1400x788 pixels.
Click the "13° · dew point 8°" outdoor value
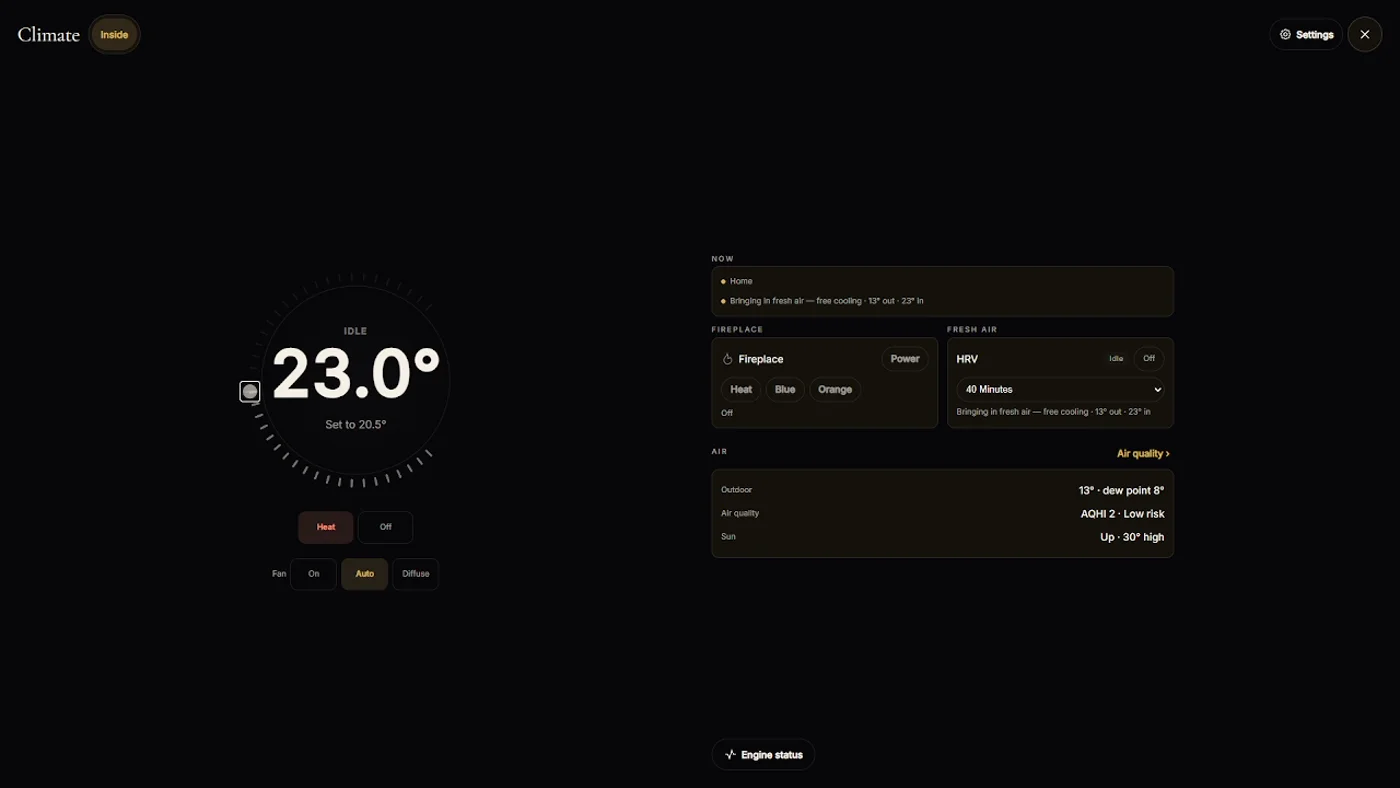(x=1121, y=490)
